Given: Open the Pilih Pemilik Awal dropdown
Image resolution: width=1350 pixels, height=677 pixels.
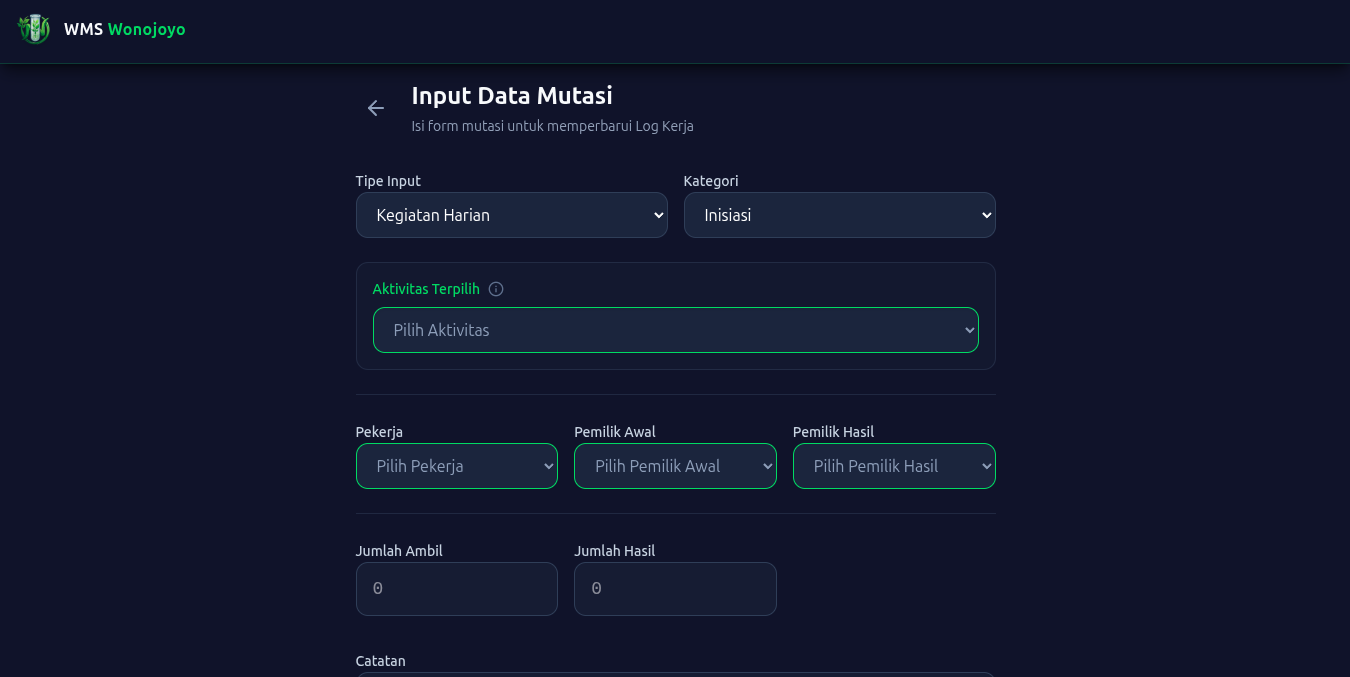Looking at the screenshot, I should tap(675, 466).
